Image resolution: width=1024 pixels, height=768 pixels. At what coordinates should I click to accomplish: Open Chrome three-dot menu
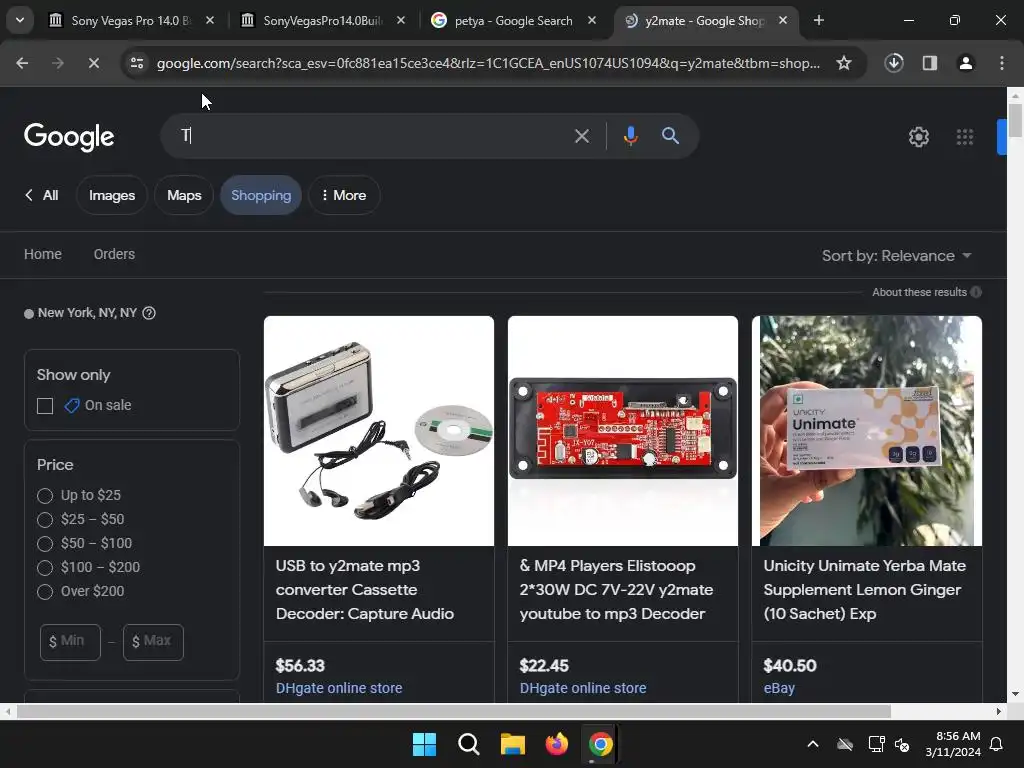[x=1002, y=63]
